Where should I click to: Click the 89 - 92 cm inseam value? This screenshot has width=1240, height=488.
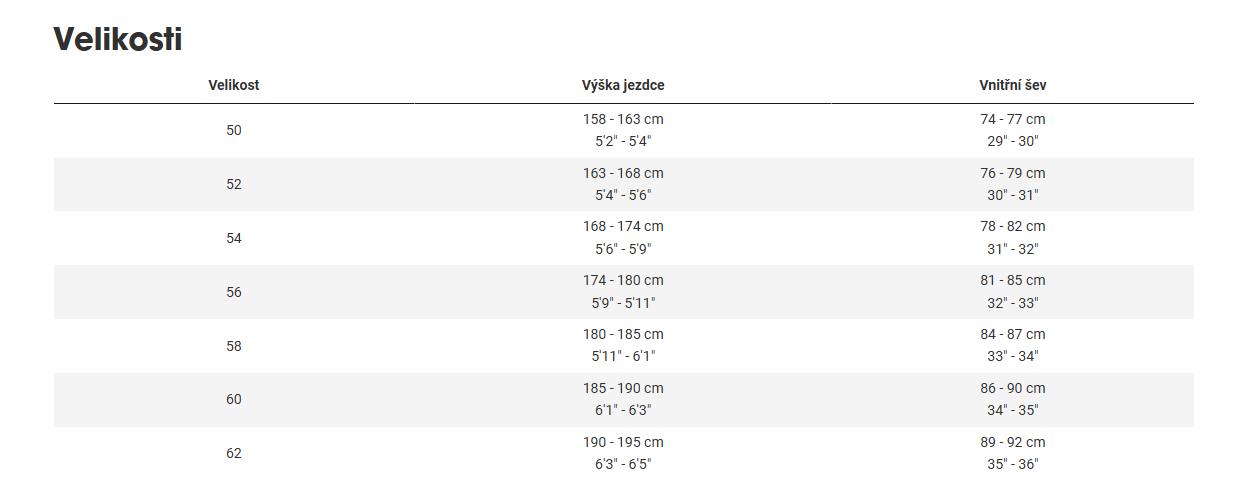[x=1012, y=442]
